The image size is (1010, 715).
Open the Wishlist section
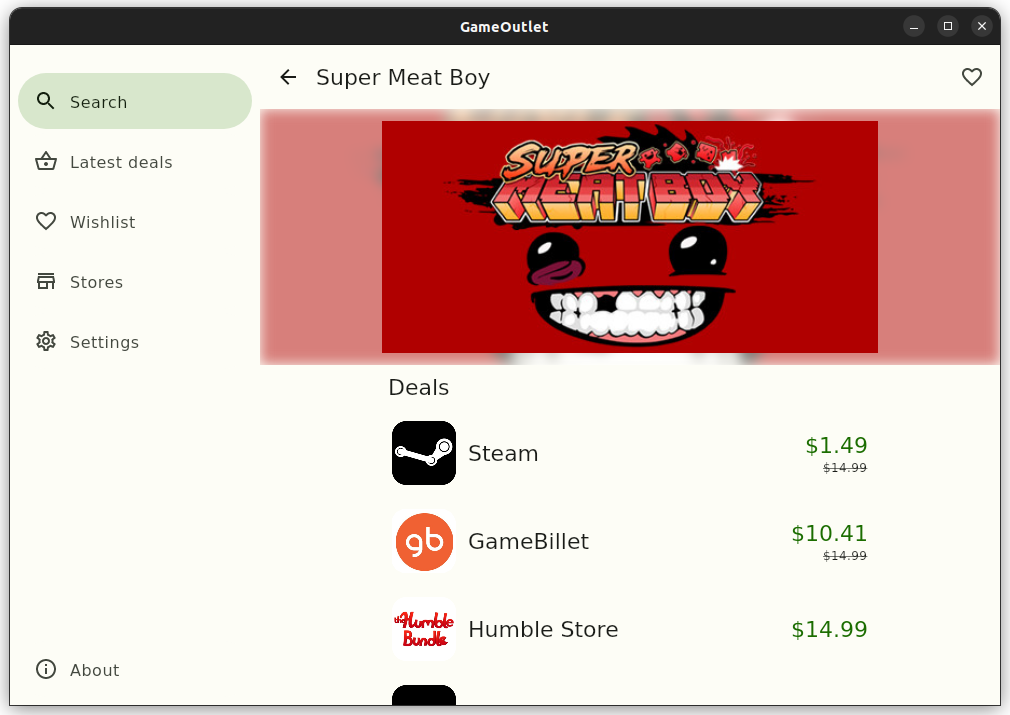pyautogui.click(x=135, y=222)
